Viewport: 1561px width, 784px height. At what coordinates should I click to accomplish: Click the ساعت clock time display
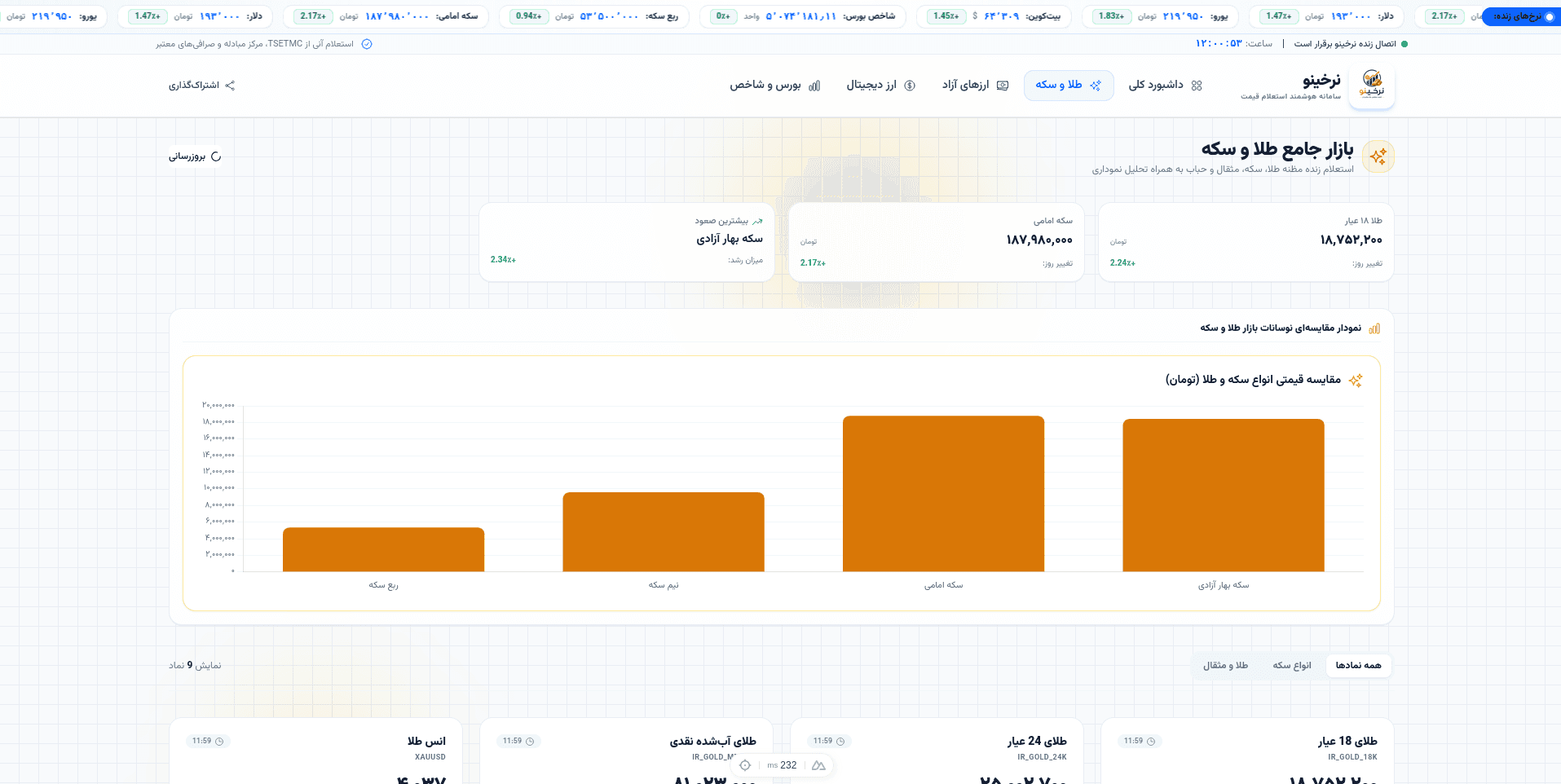[1233, 44]
